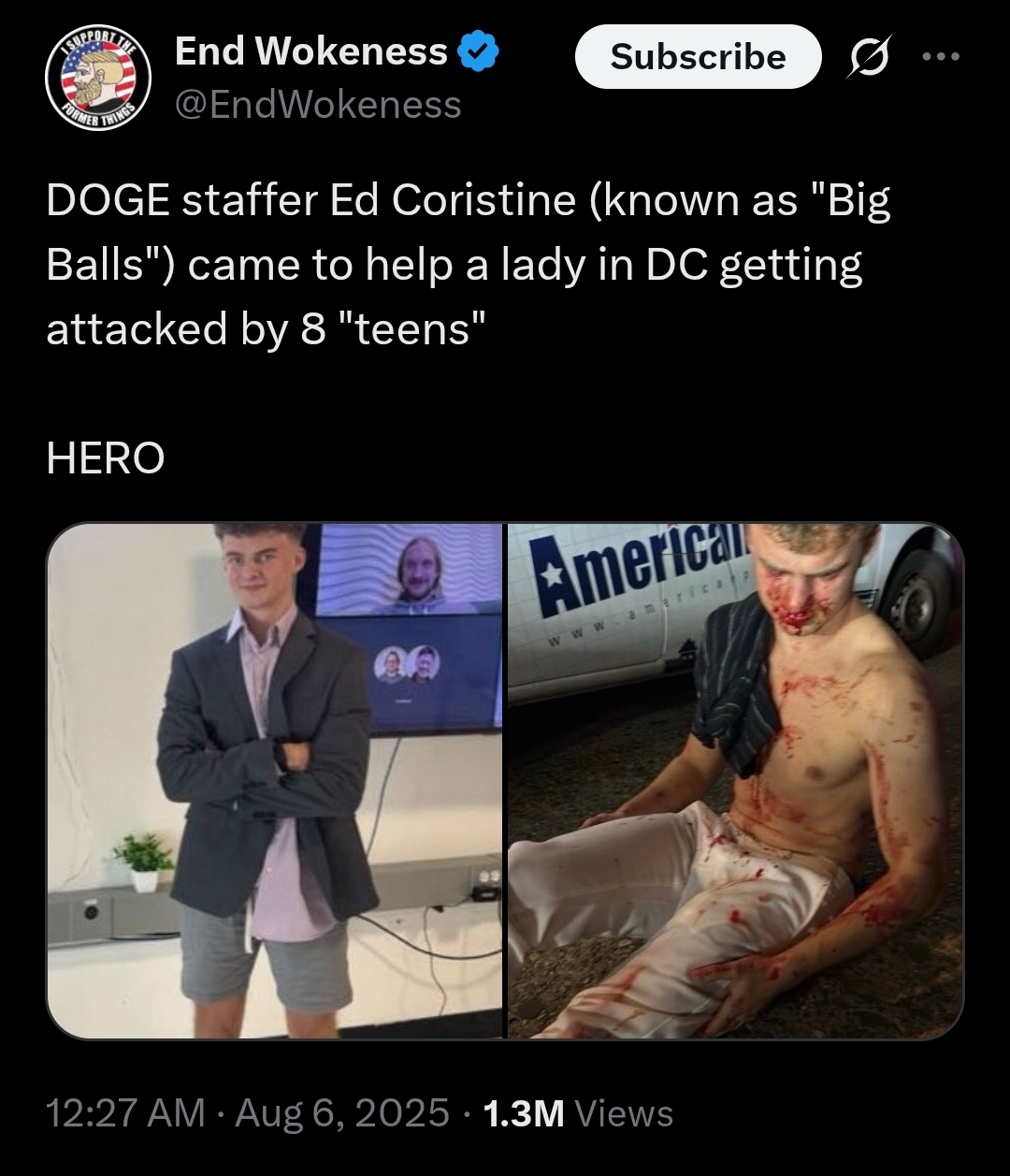Open the right photo of injured man
The height and width of the screenshot is (1176, 1010).
click(735, 780)
